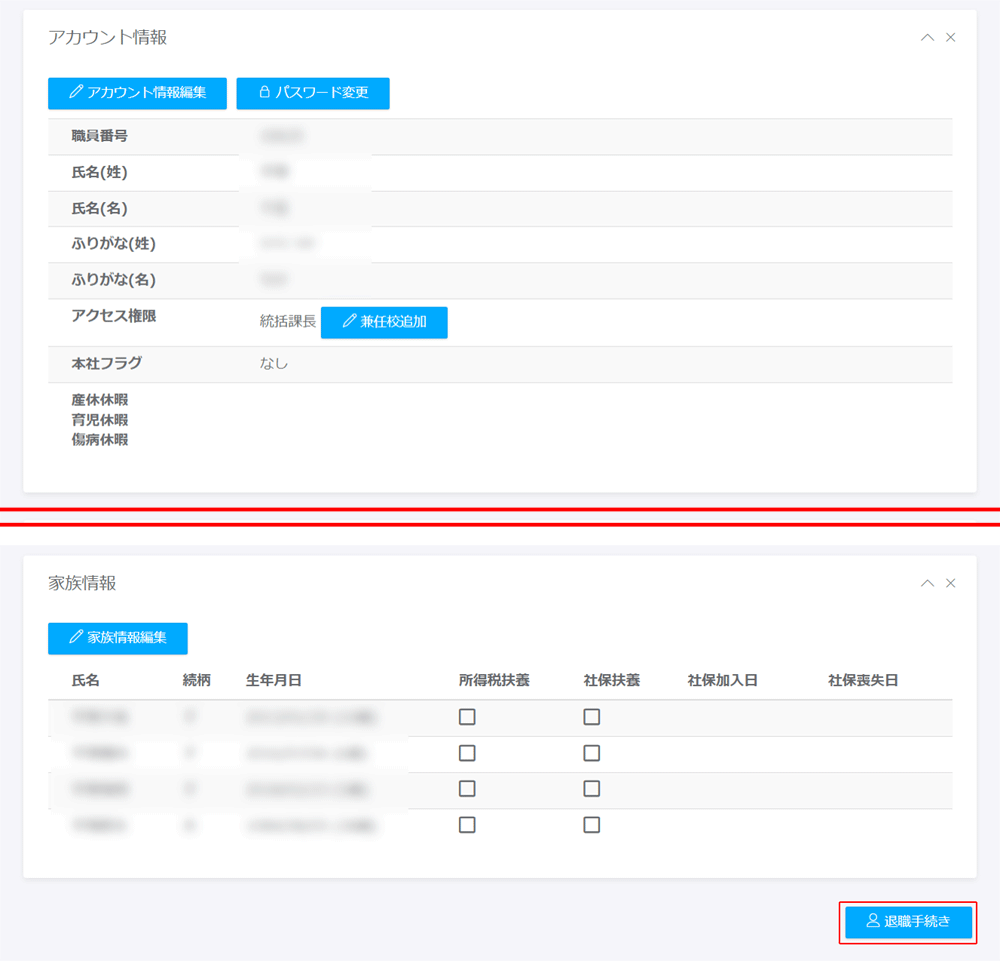The height and width of the screenshot is (961, 1000).
Task: Enable 所得税扶養 in the third family row
Action: click(467, 789)
